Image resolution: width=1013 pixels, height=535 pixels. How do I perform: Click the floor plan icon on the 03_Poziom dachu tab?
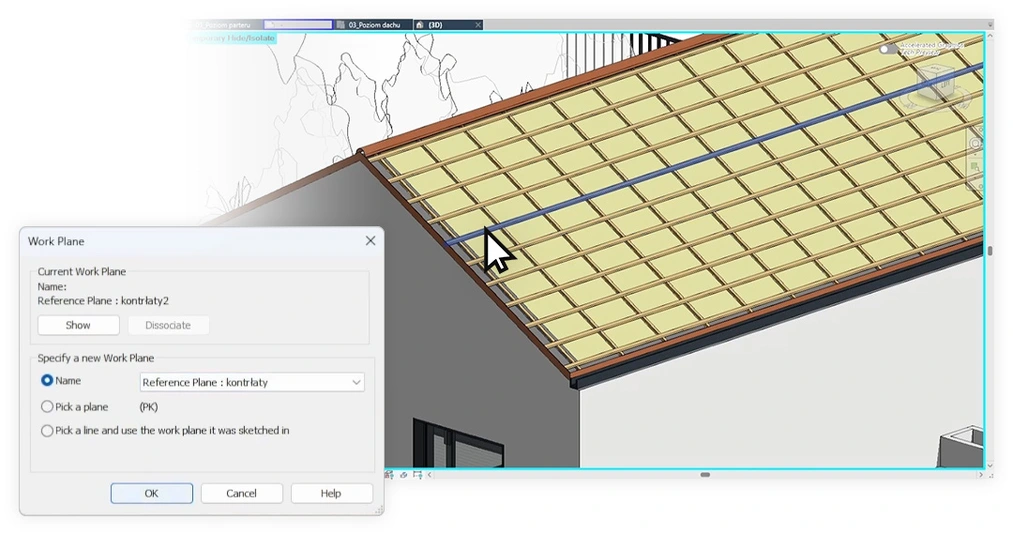[340, 25]
